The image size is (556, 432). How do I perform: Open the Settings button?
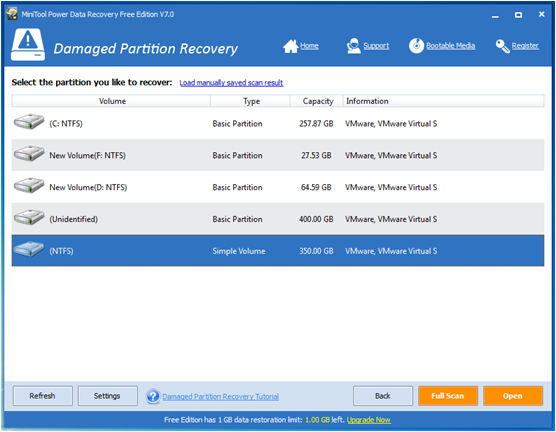point(107,396)
